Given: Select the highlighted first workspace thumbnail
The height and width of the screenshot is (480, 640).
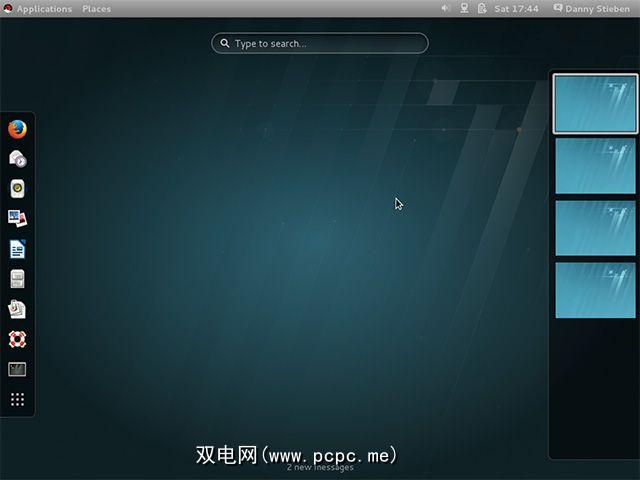Looking at the screenshot, I should (595, 104).
